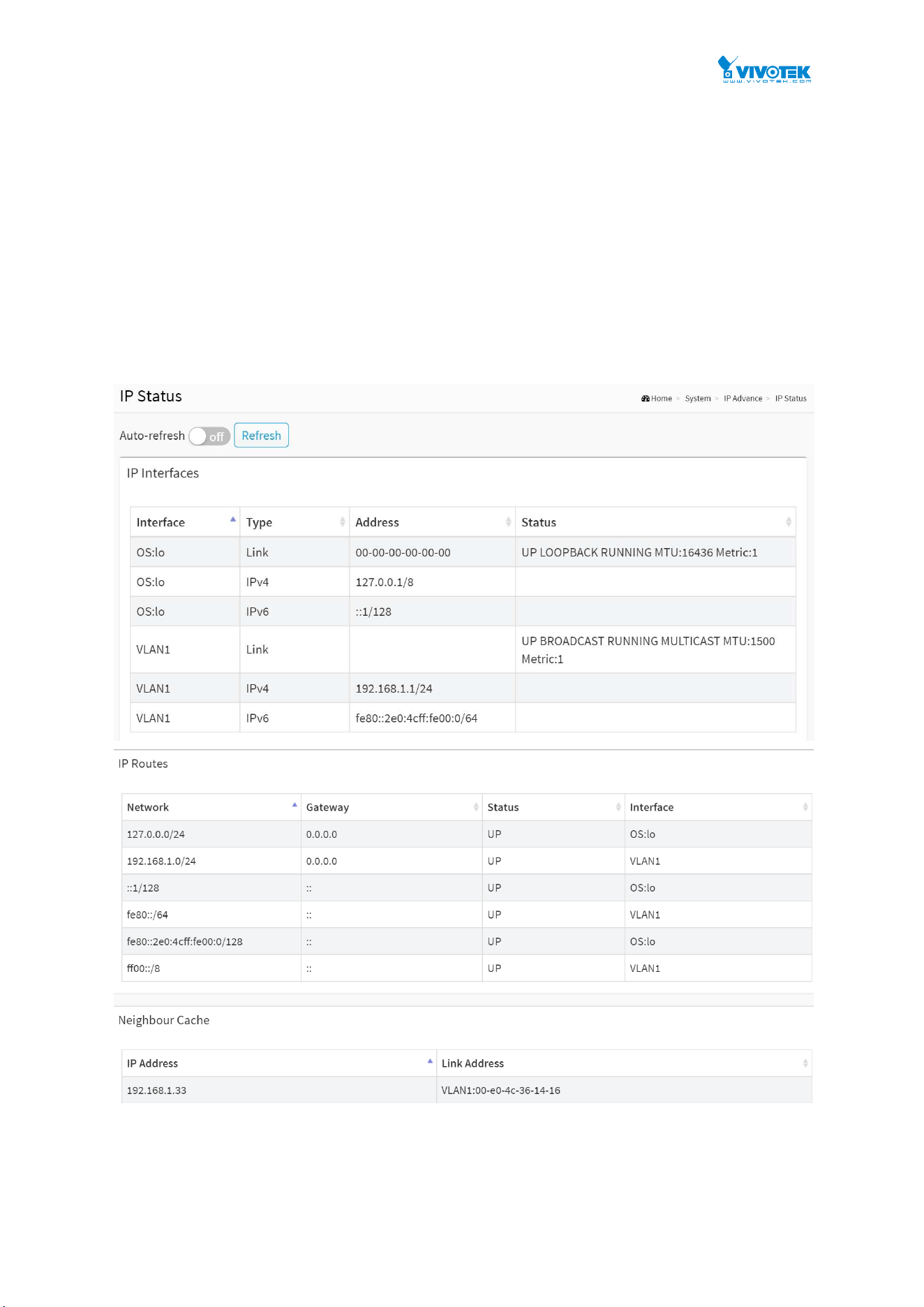Viewport: 924px width, 1307px height.
Task: Select the address 192.168.1.1/24
Action: (x=394, y=688)
